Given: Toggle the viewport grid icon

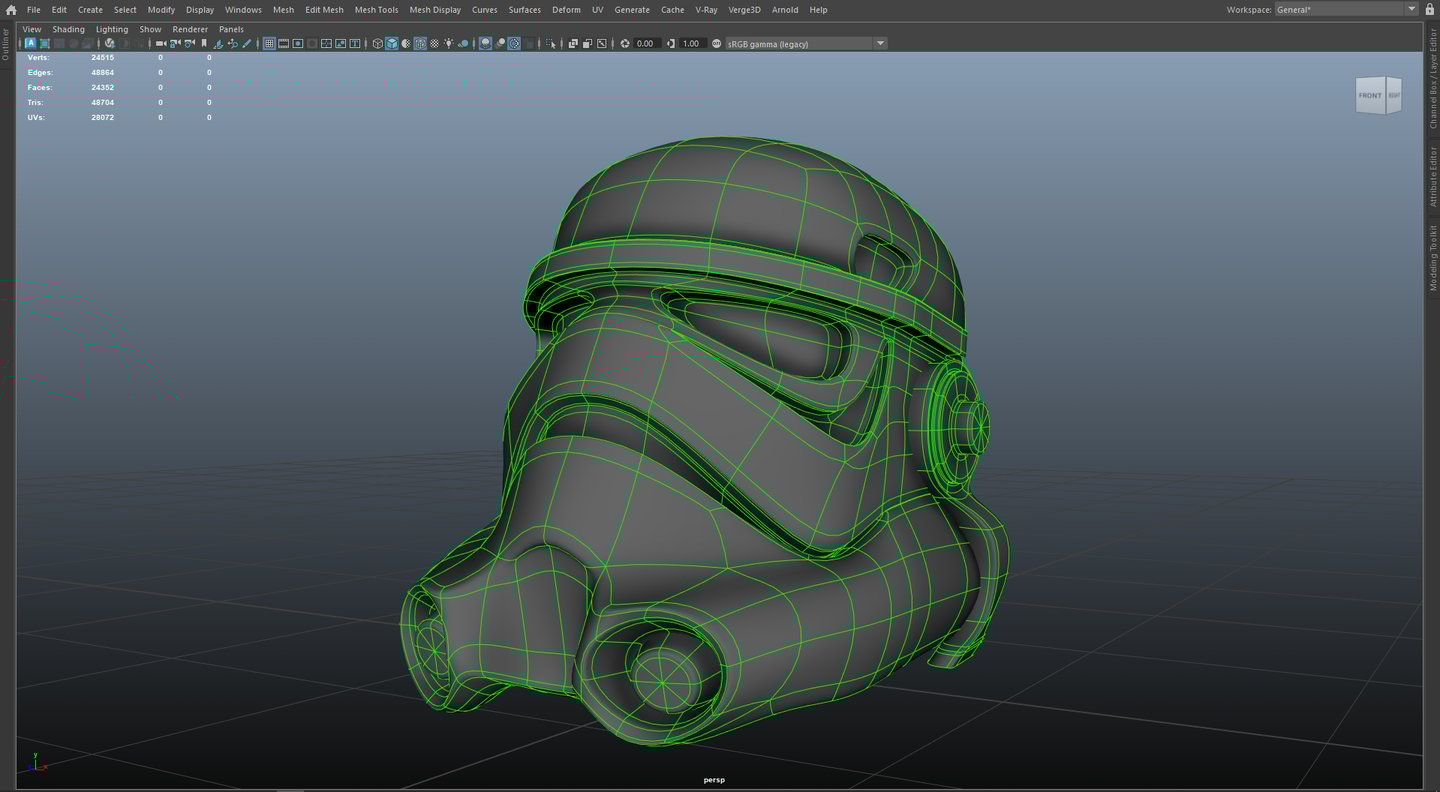Looking at the screenshot, I should pos(269,44).
